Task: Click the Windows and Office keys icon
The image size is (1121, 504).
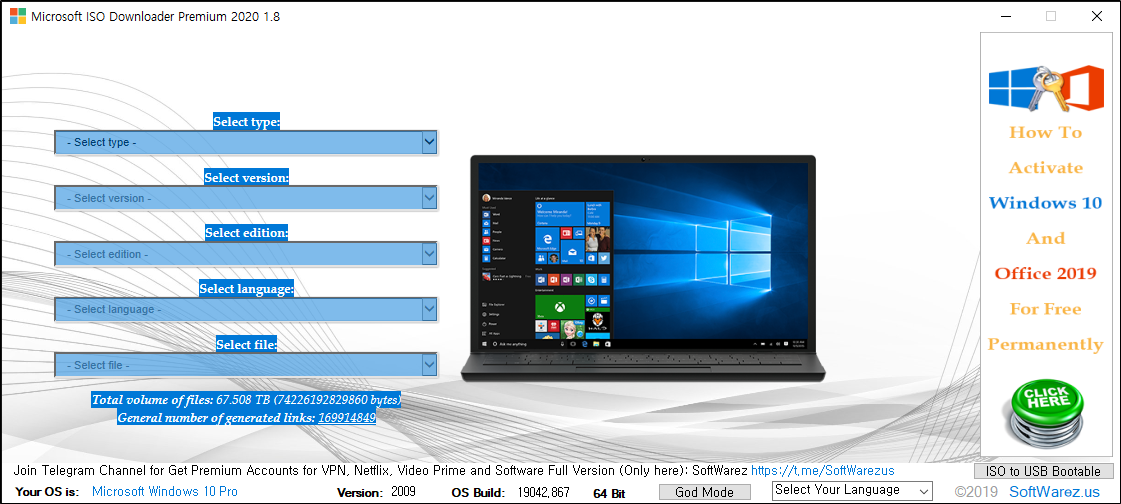Action: coord(1045,88)
